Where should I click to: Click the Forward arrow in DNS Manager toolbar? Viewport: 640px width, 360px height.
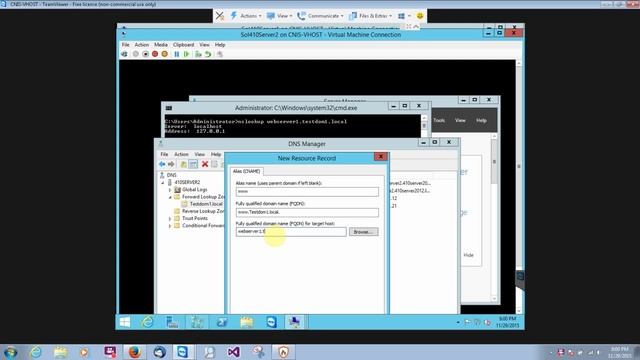[171, 164]
